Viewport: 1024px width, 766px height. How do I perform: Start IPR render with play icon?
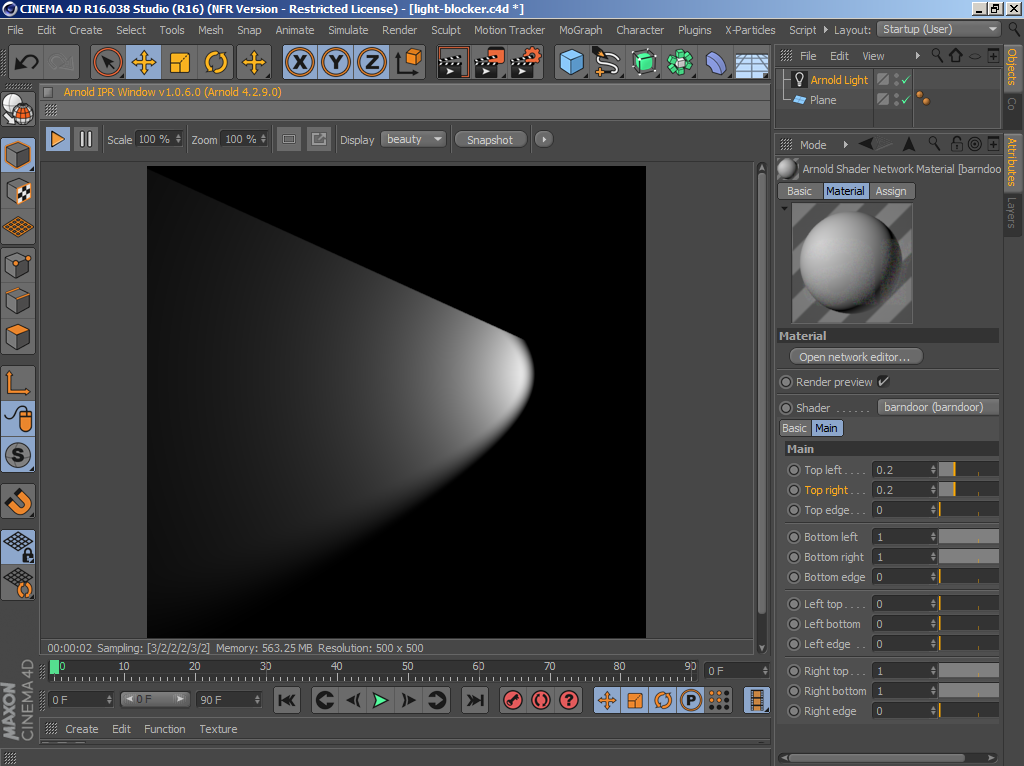pyautogui.click(x=58, y=139)
